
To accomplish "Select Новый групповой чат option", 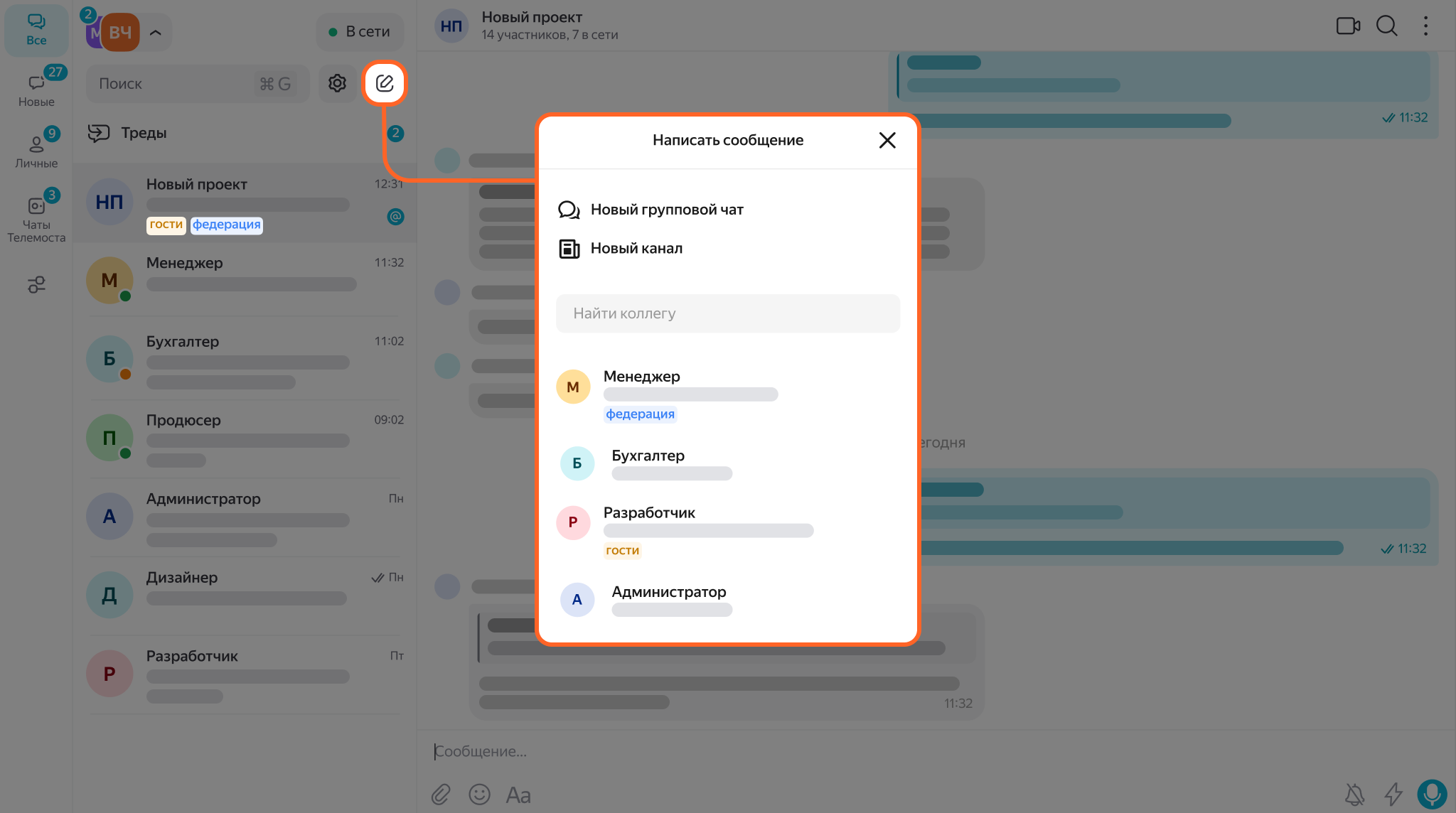I will [x=666, y=210].
